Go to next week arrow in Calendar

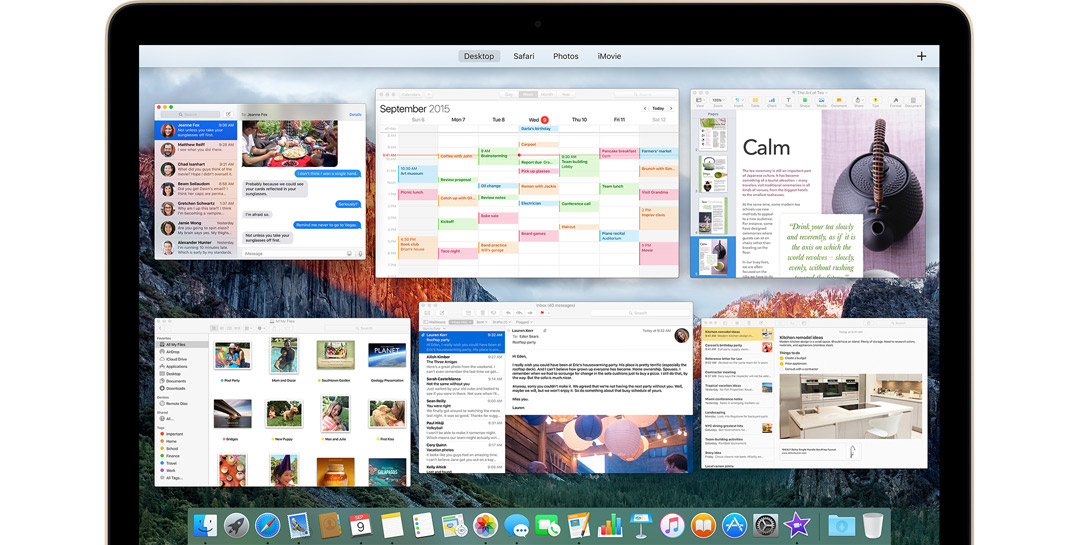point(671,109)
